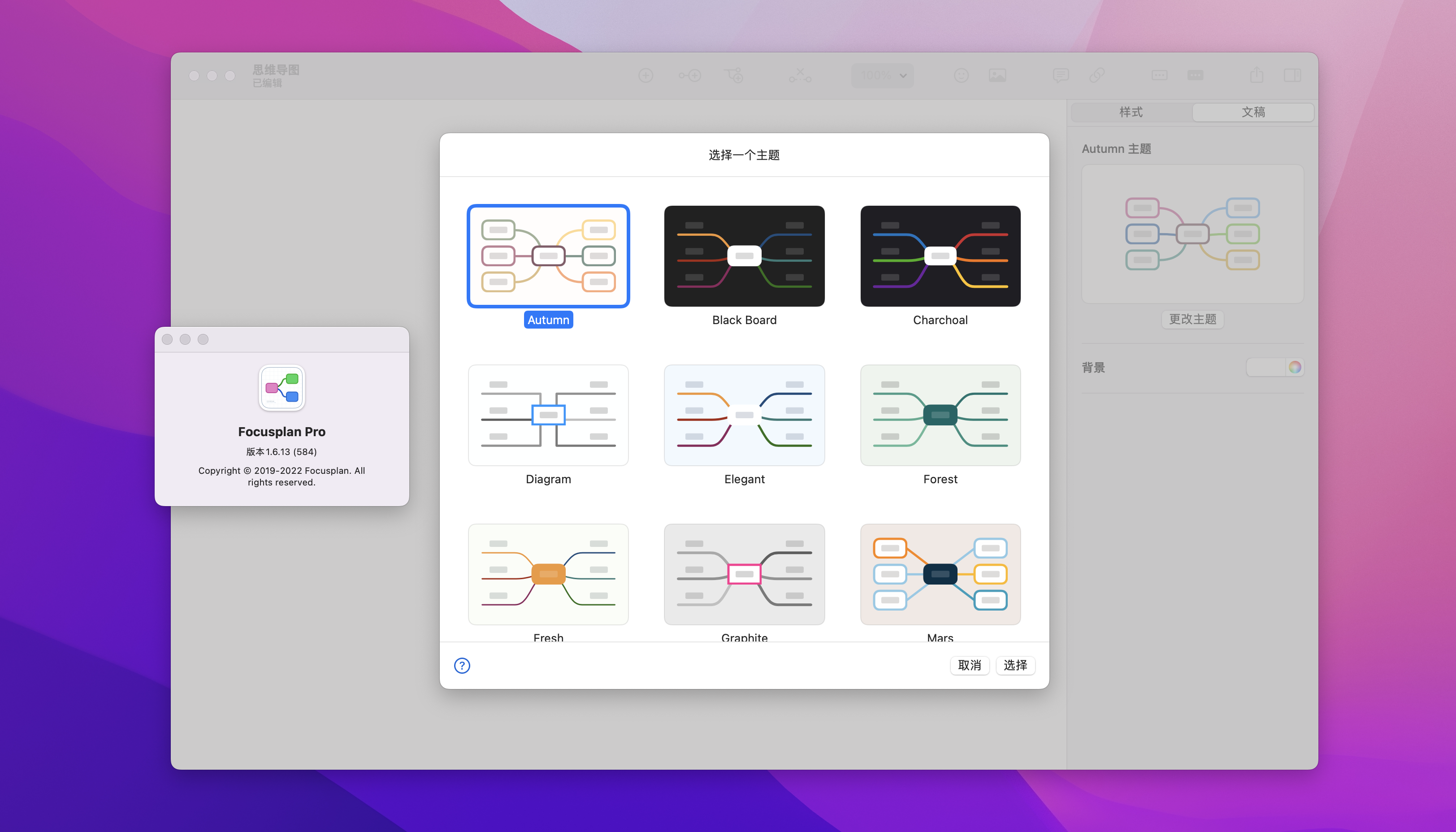Close the Focusplan Pro about window
Viewport: 1456px width, 832px height.
[x=167, y=339]
